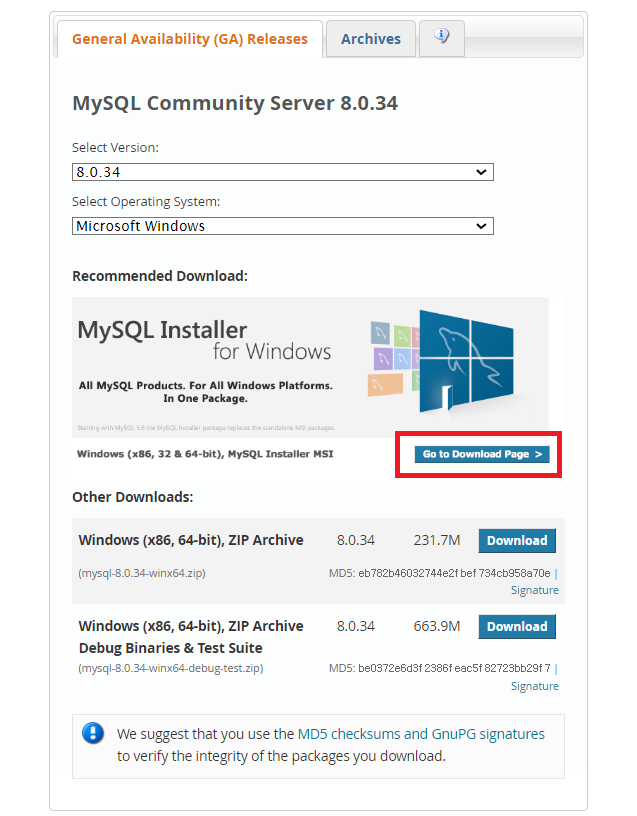This screenshot has height=816, width=637.
Task: Click the MySQL Community Server 8.0.34 title
Action: click(235, 103)
